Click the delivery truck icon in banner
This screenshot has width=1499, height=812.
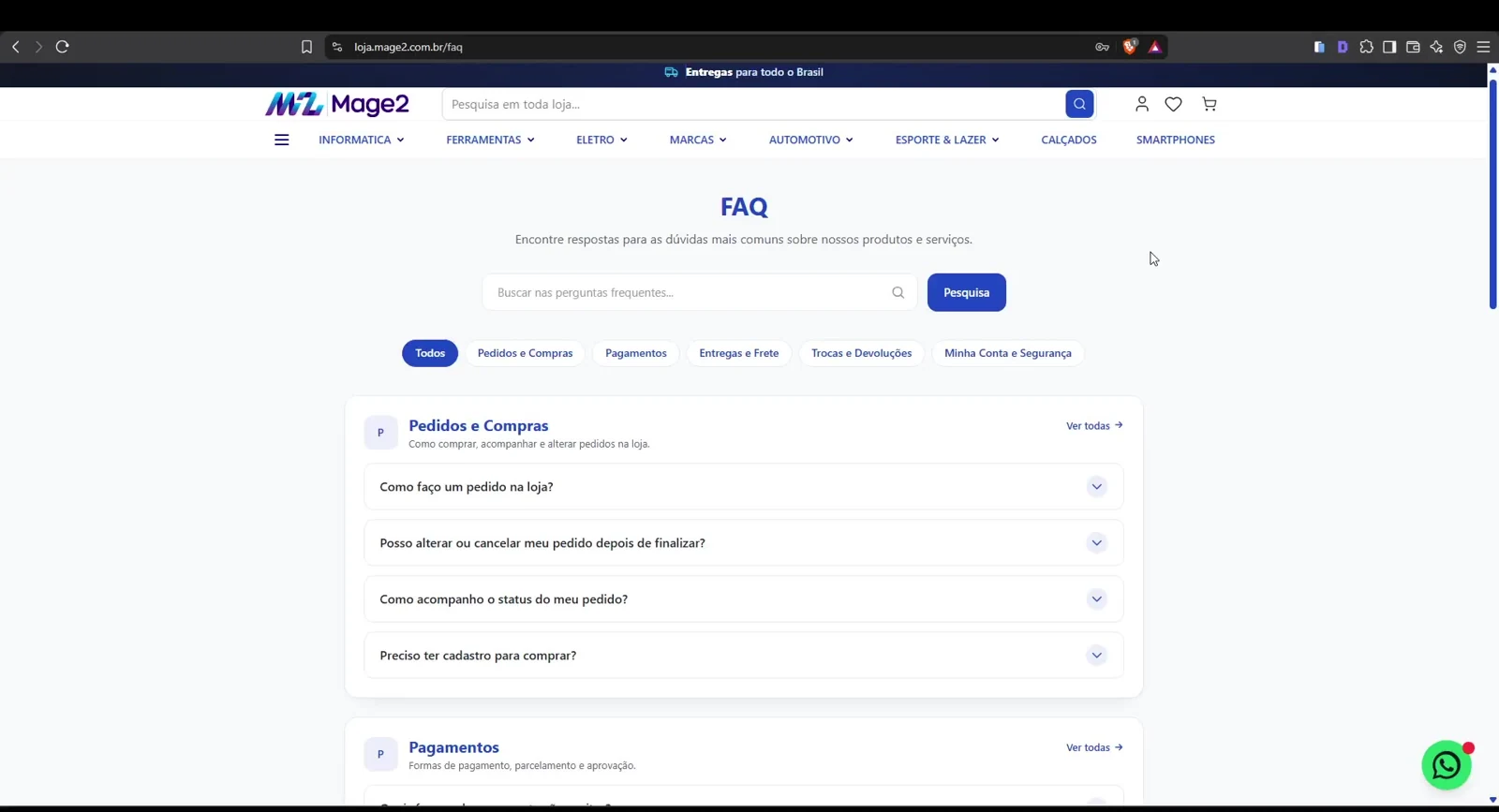point(671,72)
